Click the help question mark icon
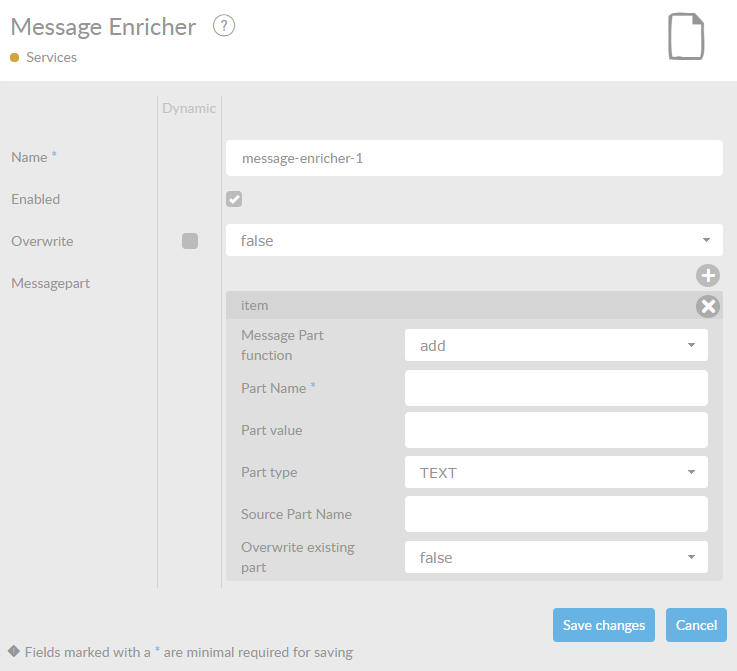Viewport: 737px width, 671px height. pos(224,27)
